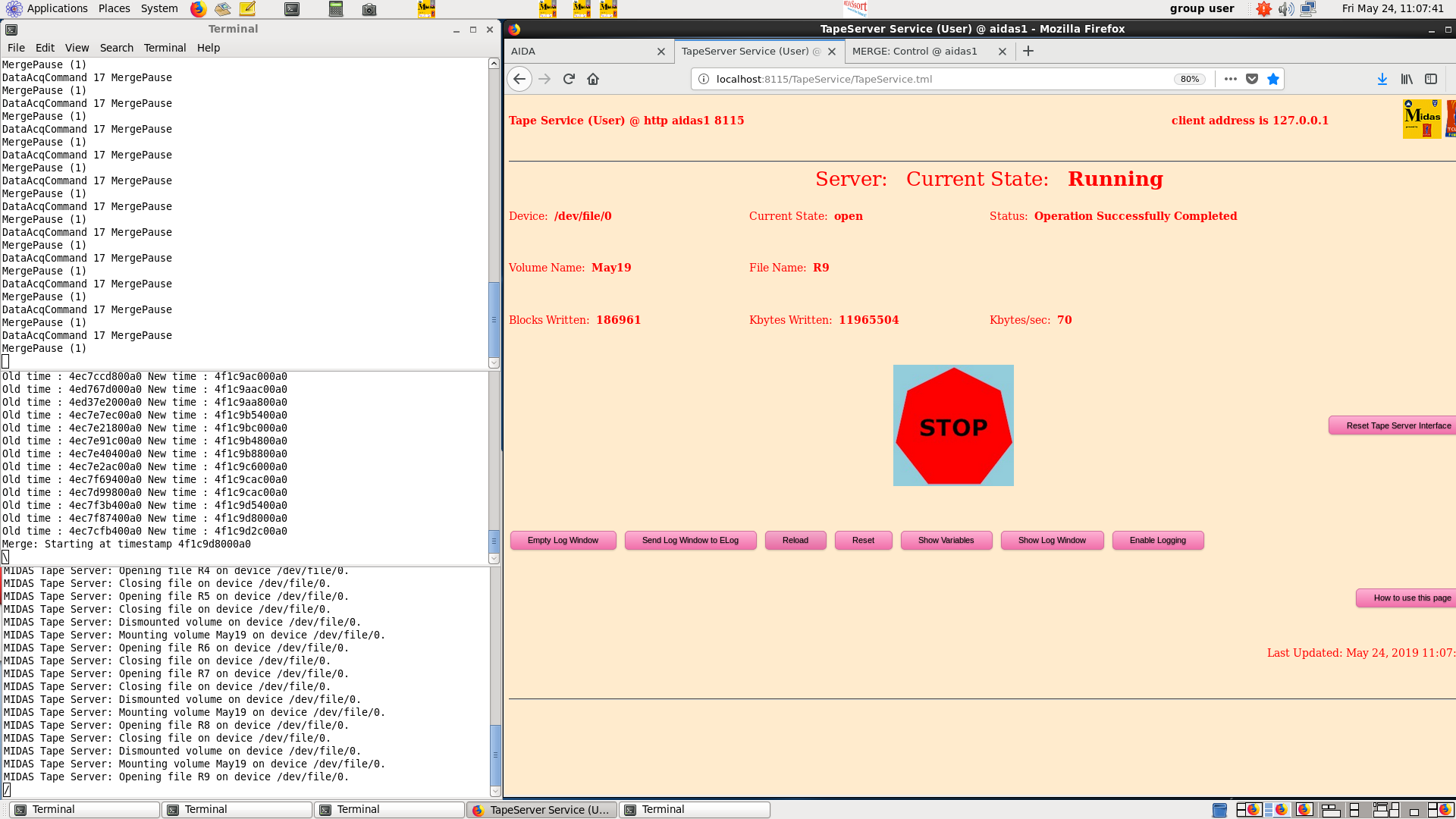Viewport: 1456px width, 819px height.
Task: Click the Midas logo icon
Action: click(x=1422, y=119)
